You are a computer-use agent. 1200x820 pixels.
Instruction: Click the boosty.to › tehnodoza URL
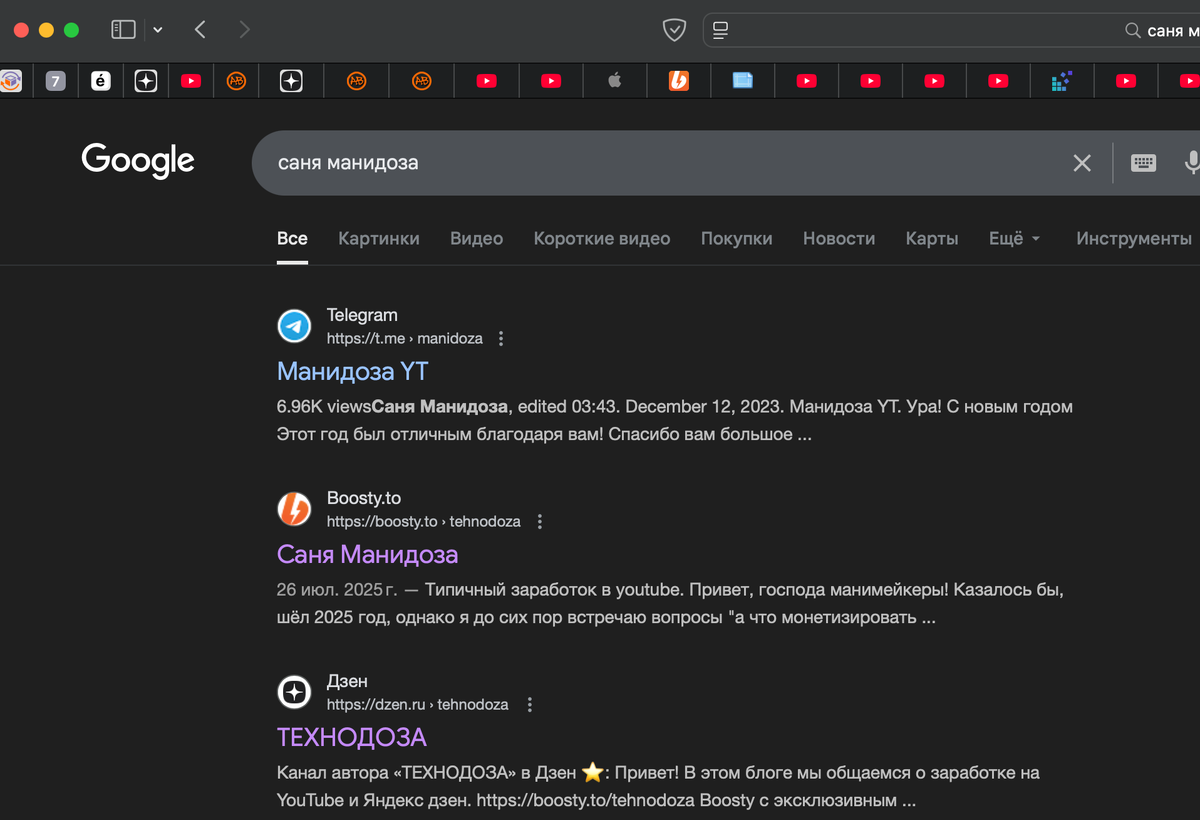[x=424, y=521]
